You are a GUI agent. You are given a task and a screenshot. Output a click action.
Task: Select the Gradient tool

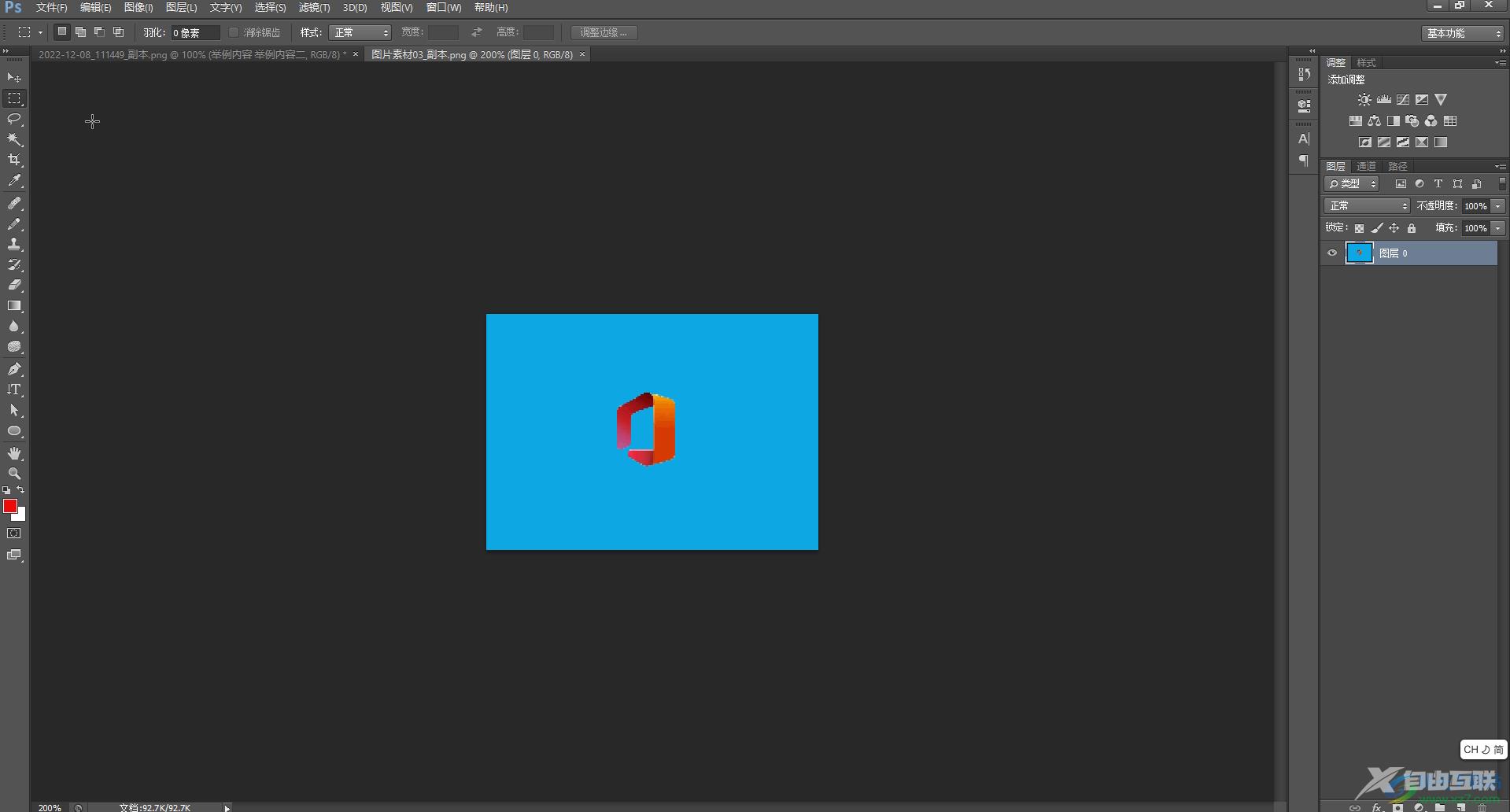pos(14,306)
